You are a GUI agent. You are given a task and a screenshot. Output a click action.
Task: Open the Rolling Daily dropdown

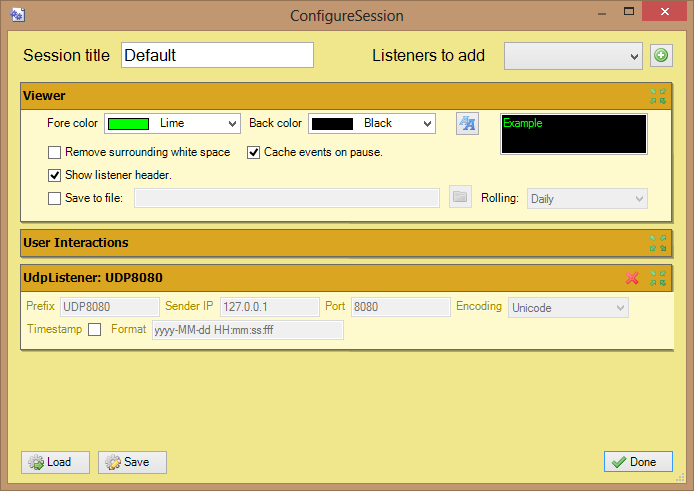pyautogui.click(x=587, y=199)
